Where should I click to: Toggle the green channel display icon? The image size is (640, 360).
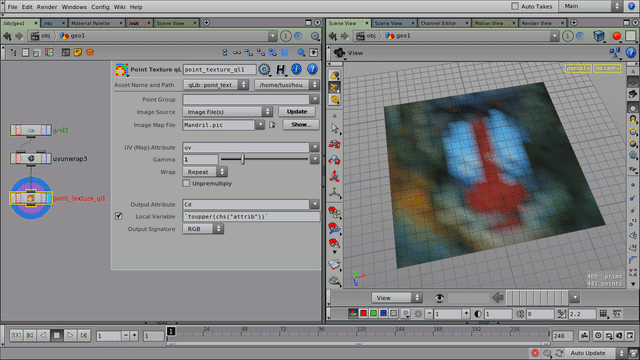[373, 313]
